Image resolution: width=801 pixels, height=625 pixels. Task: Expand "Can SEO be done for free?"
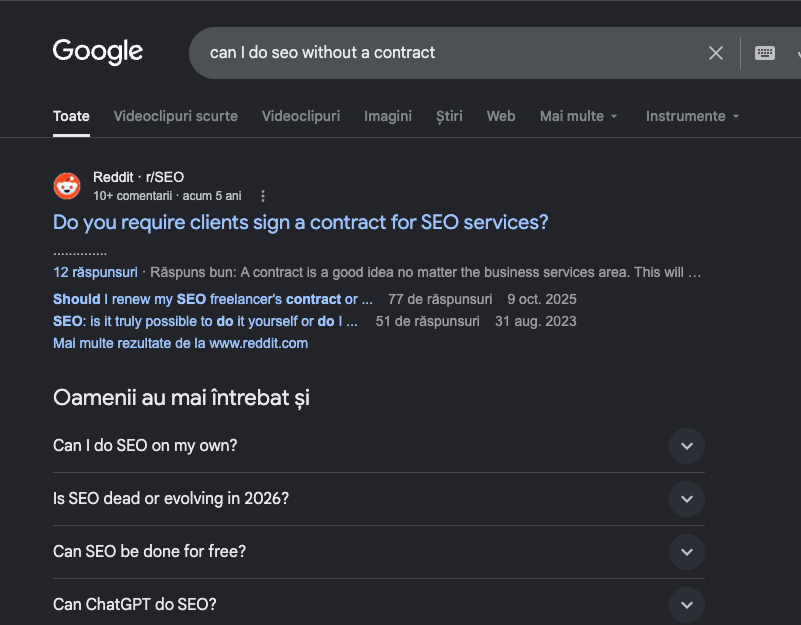click(x=379, y=552)
